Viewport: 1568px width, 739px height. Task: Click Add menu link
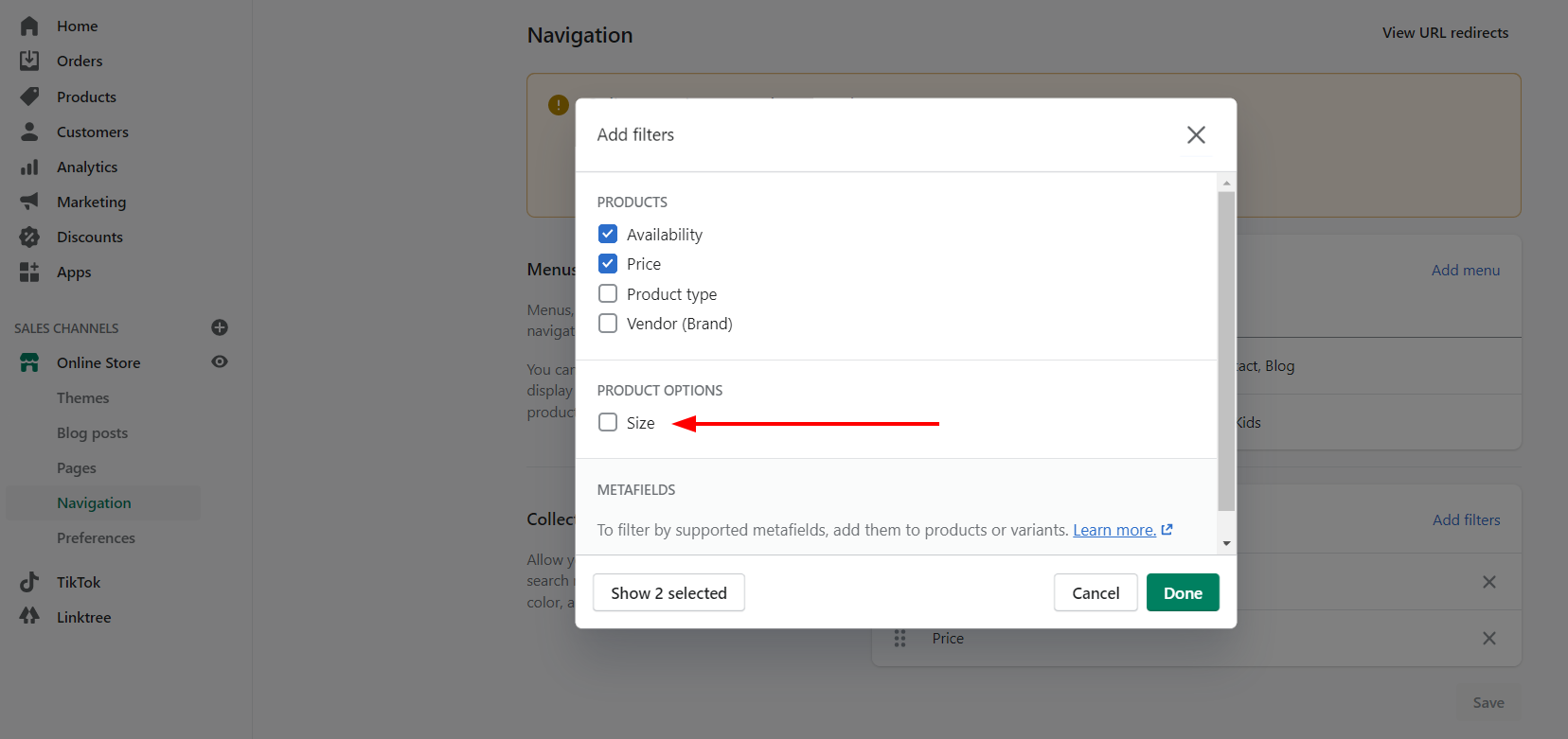point(1466,271)
